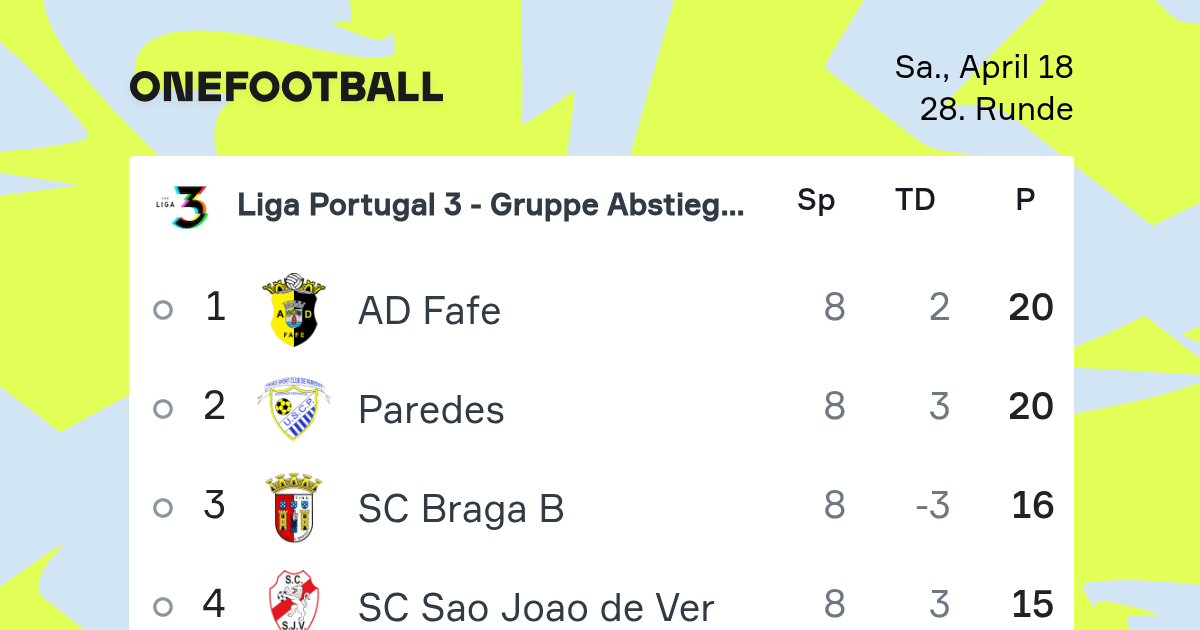Viewport: 1200px width, 630px height.
Task: Click the Sp column header
Action: click(816, 201)
